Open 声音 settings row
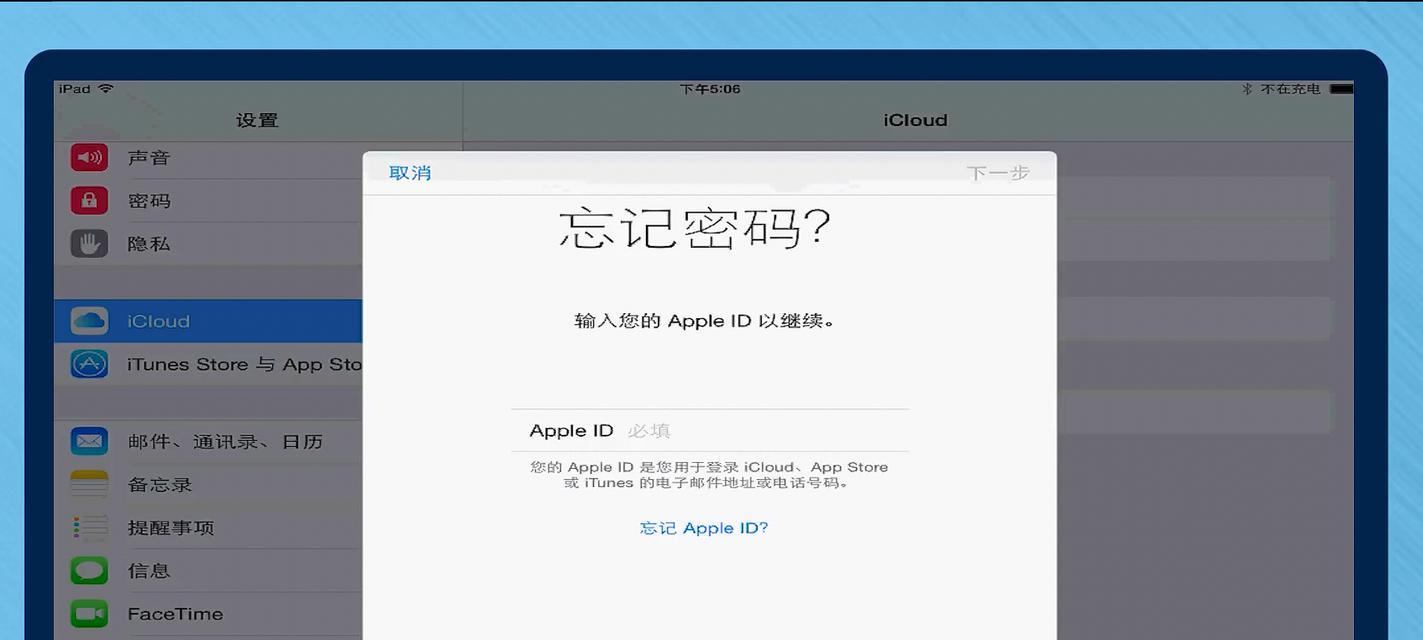Viewport: 1423px width, 640px height. coord(208,158)
